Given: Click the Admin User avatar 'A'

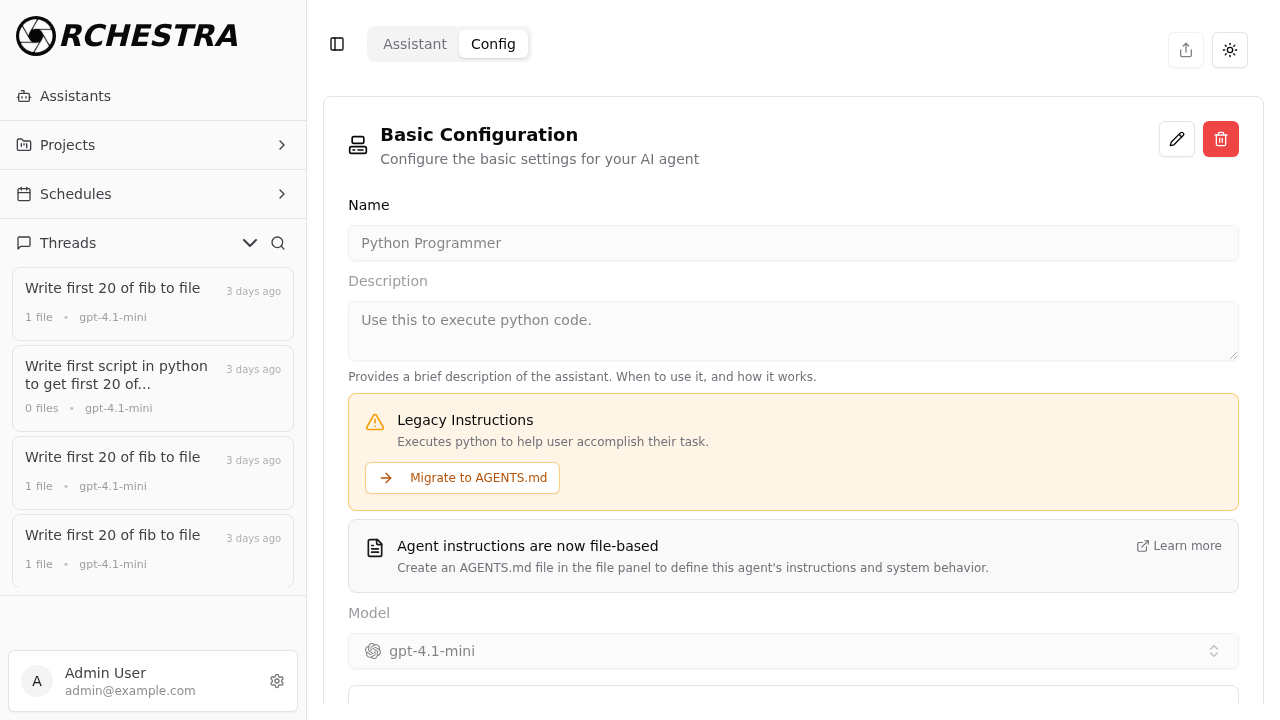Looking at the screenshot, I should pos(37,681).
